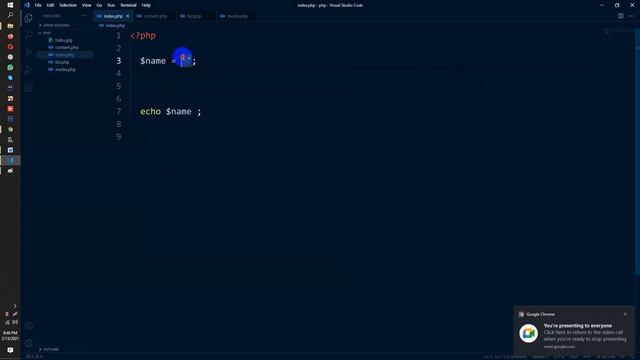Open media.php in the Explorer tree
The image size is (640, 360).
click(x=65, y=69)
